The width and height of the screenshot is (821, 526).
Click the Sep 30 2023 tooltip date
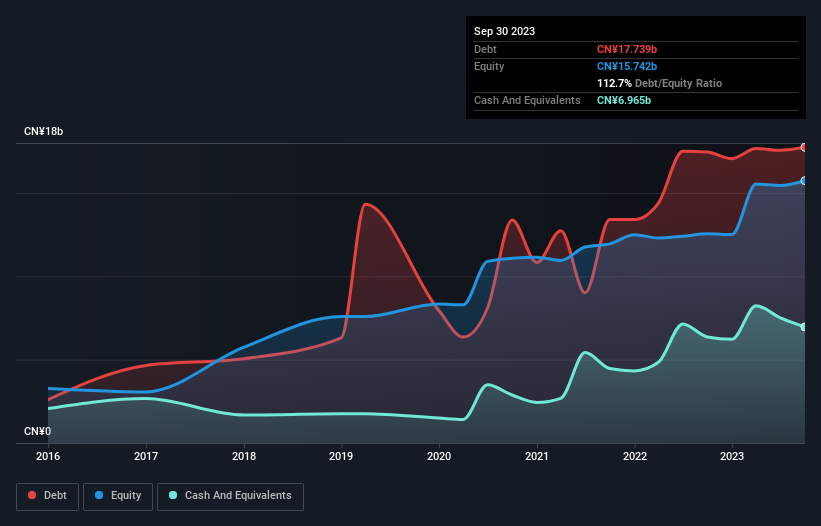pos(504,31)
